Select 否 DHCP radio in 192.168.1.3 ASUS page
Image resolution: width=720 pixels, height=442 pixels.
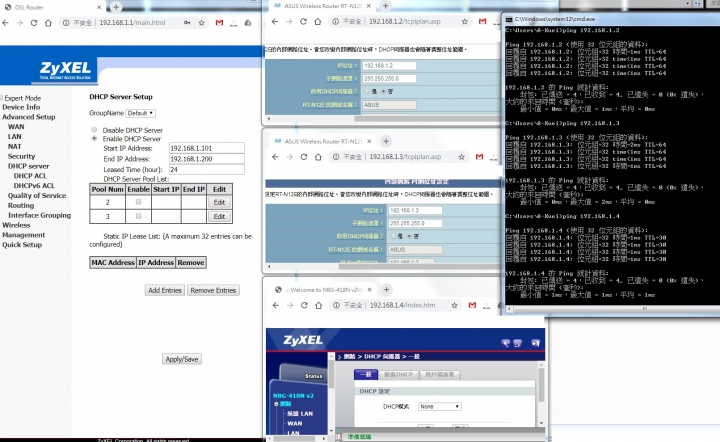[409, 236]
